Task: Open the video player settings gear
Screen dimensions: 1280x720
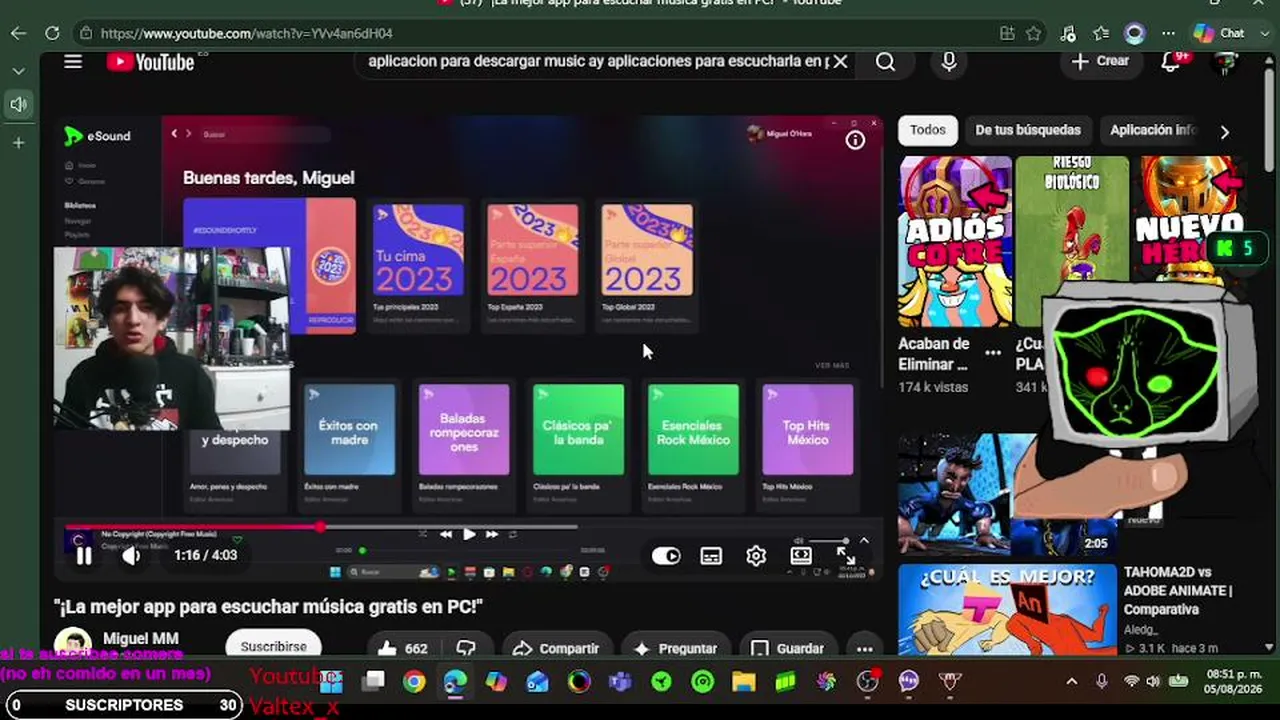Action: pyautogui.click(x=756, y=556)
